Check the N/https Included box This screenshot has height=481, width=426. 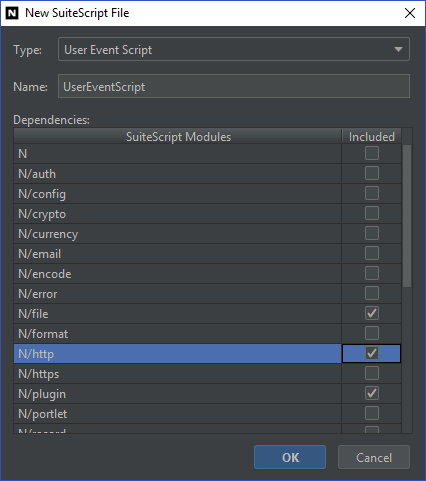372,373
